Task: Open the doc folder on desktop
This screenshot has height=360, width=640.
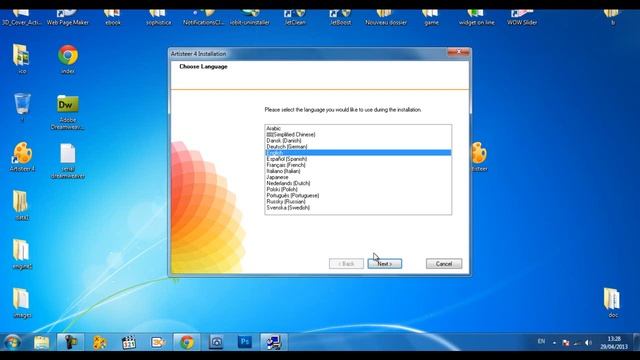Action: coord(612,303)
